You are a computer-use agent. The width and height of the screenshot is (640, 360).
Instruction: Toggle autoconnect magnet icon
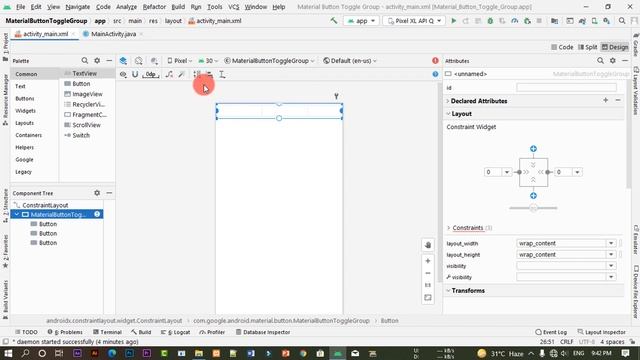tap(135, 74)
